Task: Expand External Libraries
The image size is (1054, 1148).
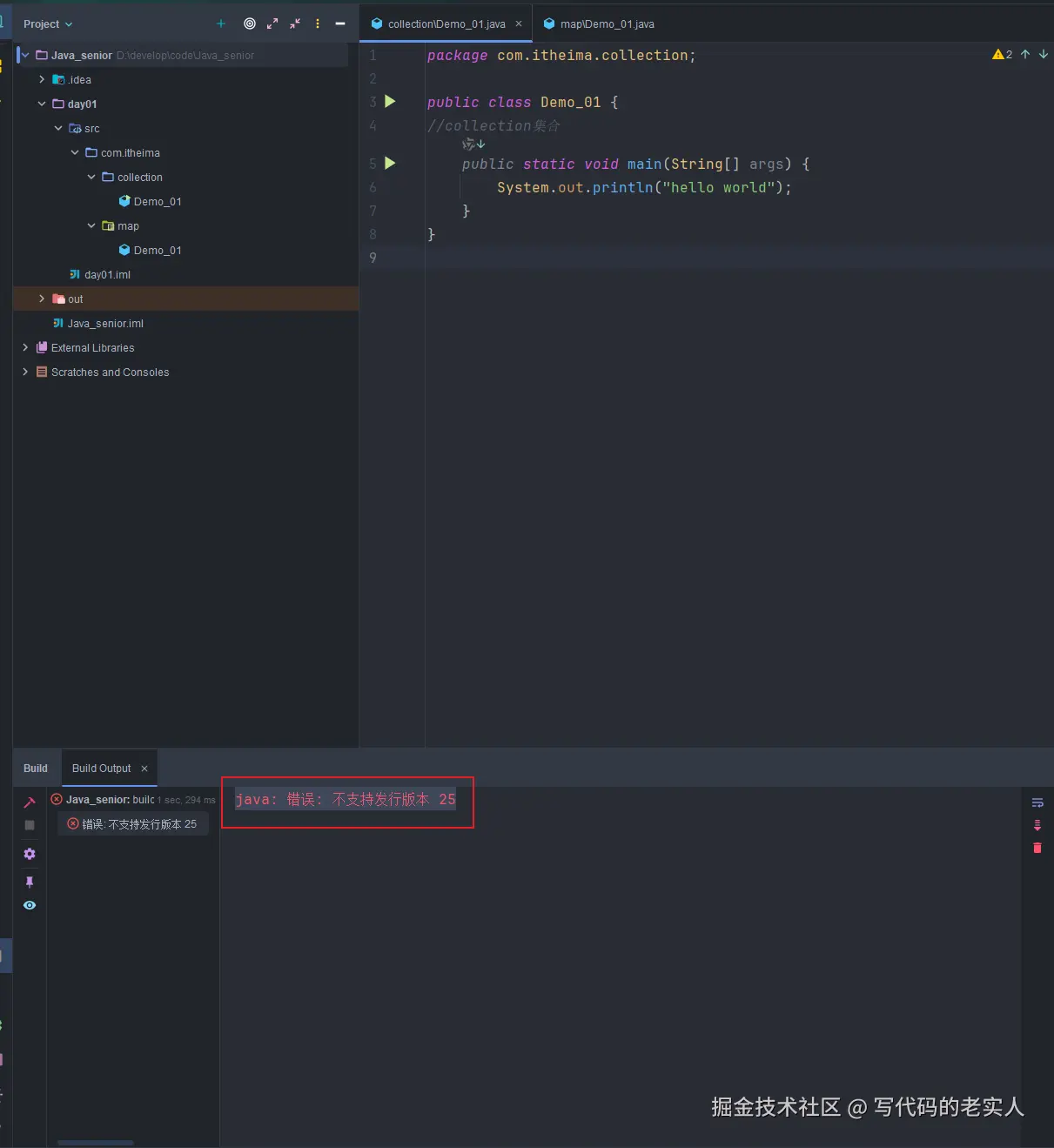Action: pyautogui.click(x=25, y=347)
